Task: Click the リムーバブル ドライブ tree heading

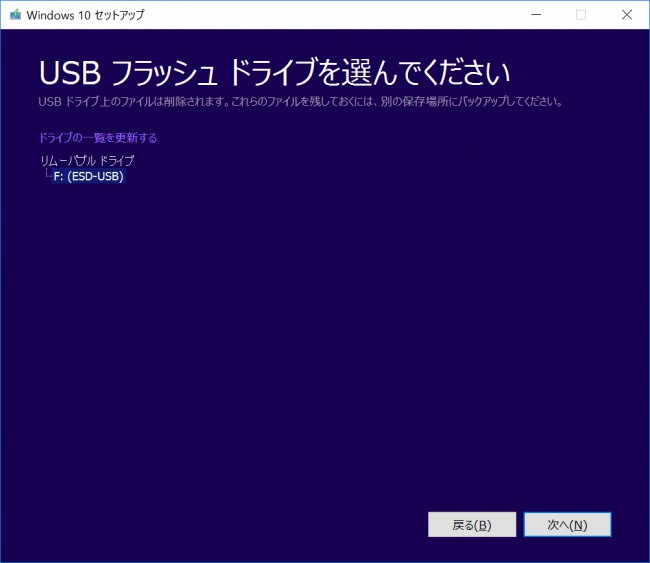Action: (x=87, y=160)
